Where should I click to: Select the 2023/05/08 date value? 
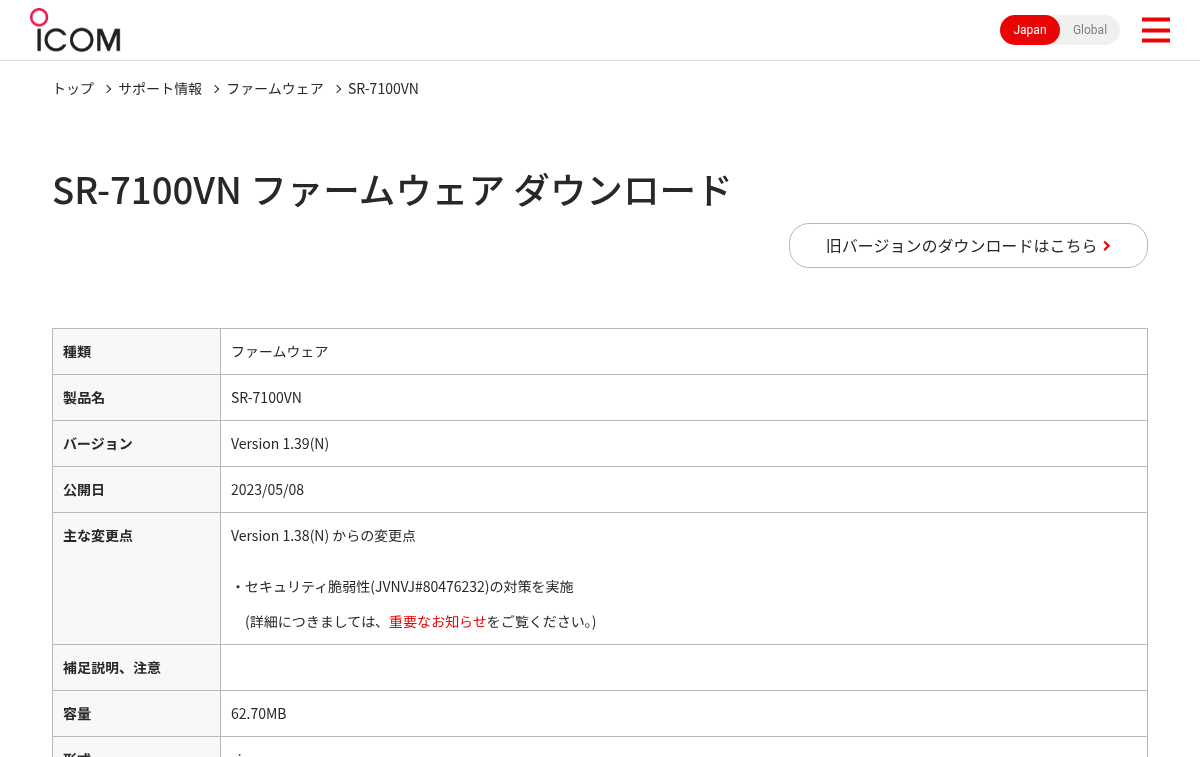(x=267, y=489)
